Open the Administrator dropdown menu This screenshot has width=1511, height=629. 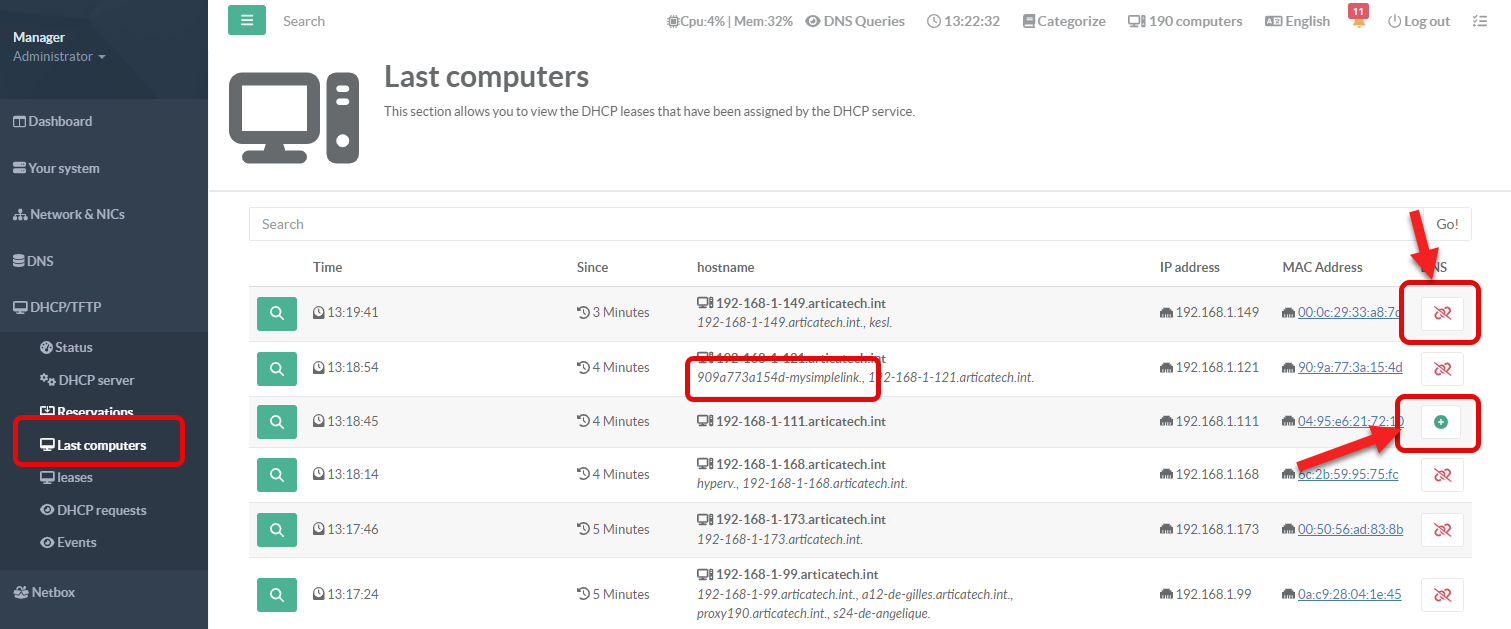click(59, 57)
